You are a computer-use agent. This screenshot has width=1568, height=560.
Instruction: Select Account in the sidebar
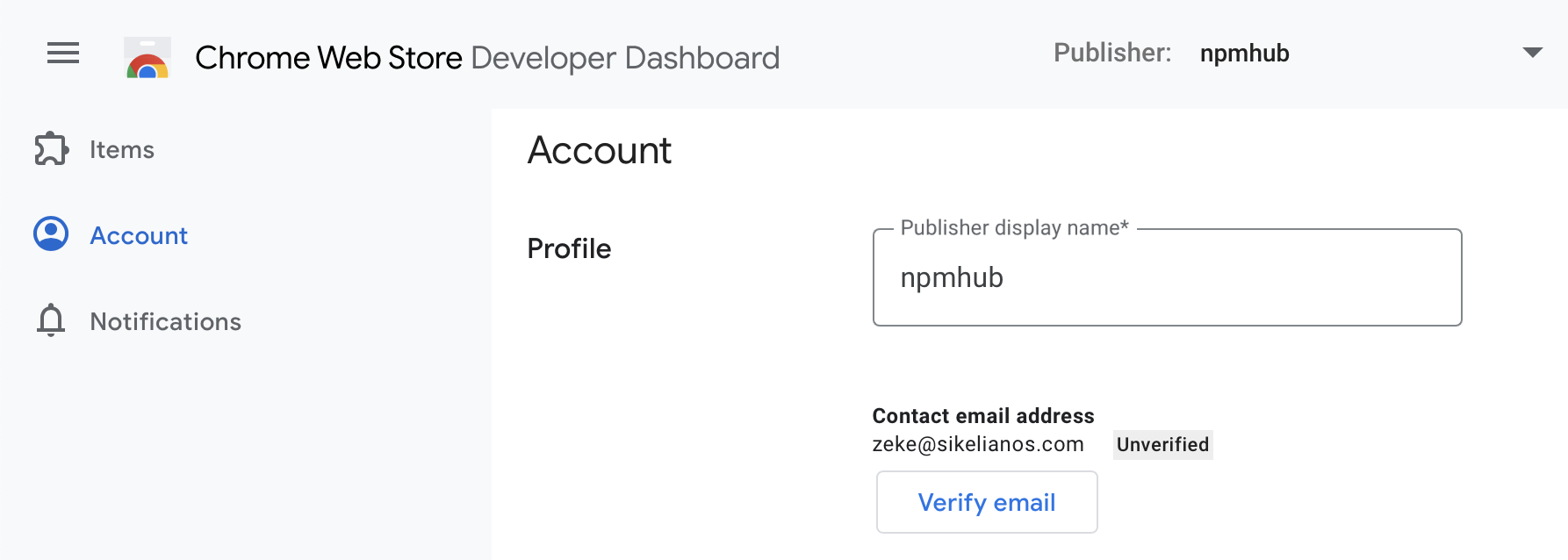coord(139,235)
